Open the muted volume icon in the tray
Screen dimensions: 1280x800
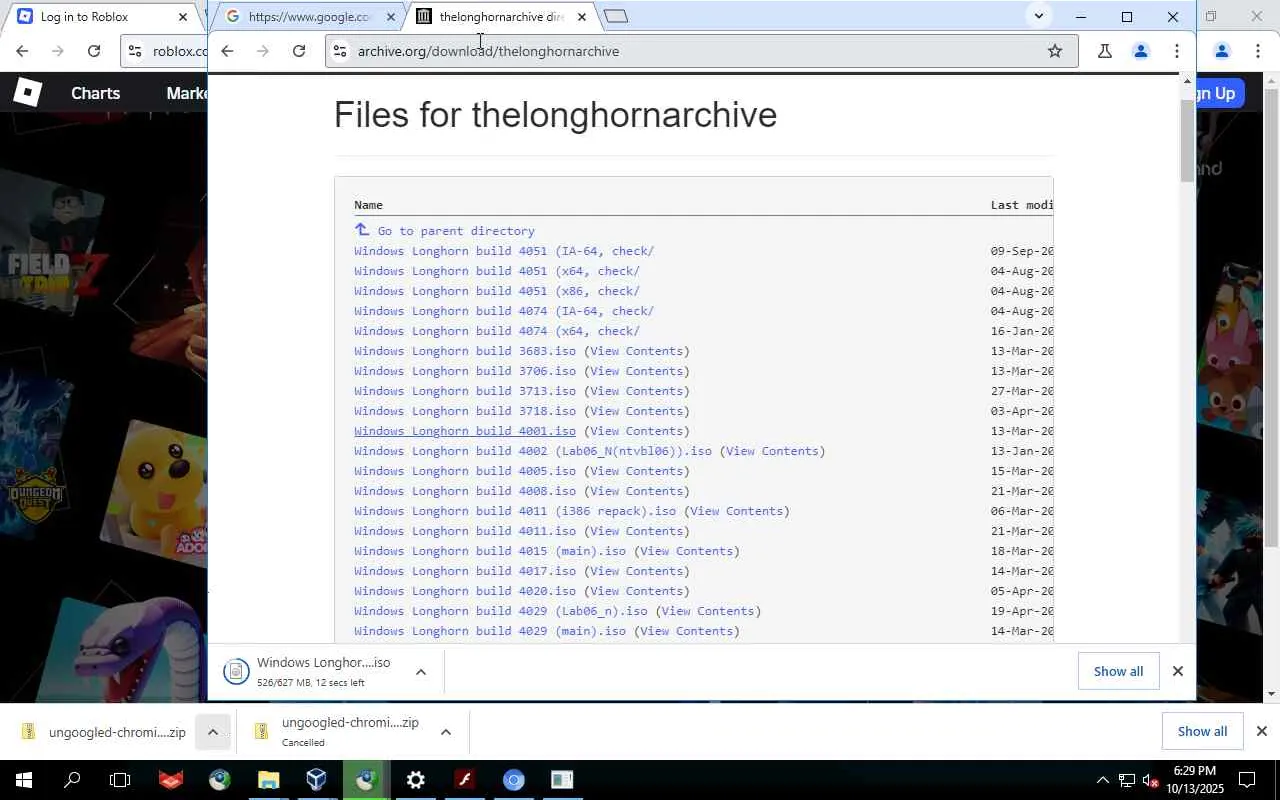[1150, 780]
